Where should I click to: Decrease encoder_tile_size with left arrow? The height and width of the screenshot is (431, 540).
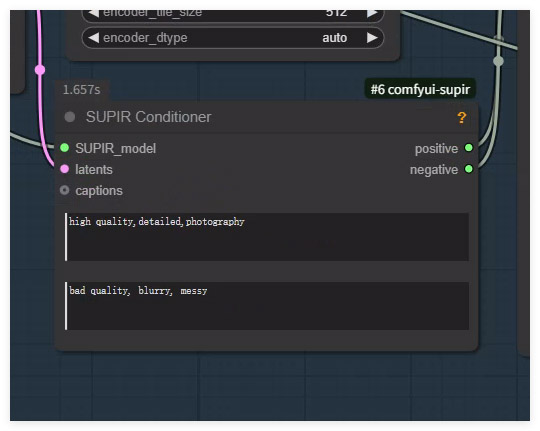94,13
